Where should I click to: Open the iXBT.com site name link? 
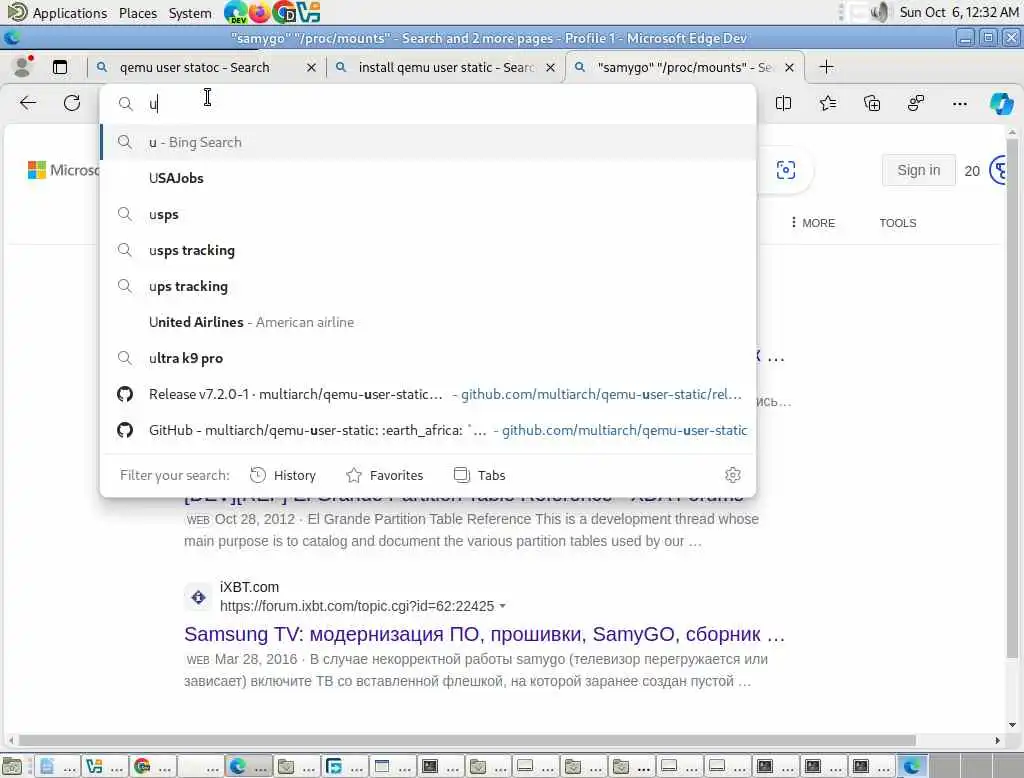pos(249,587)
